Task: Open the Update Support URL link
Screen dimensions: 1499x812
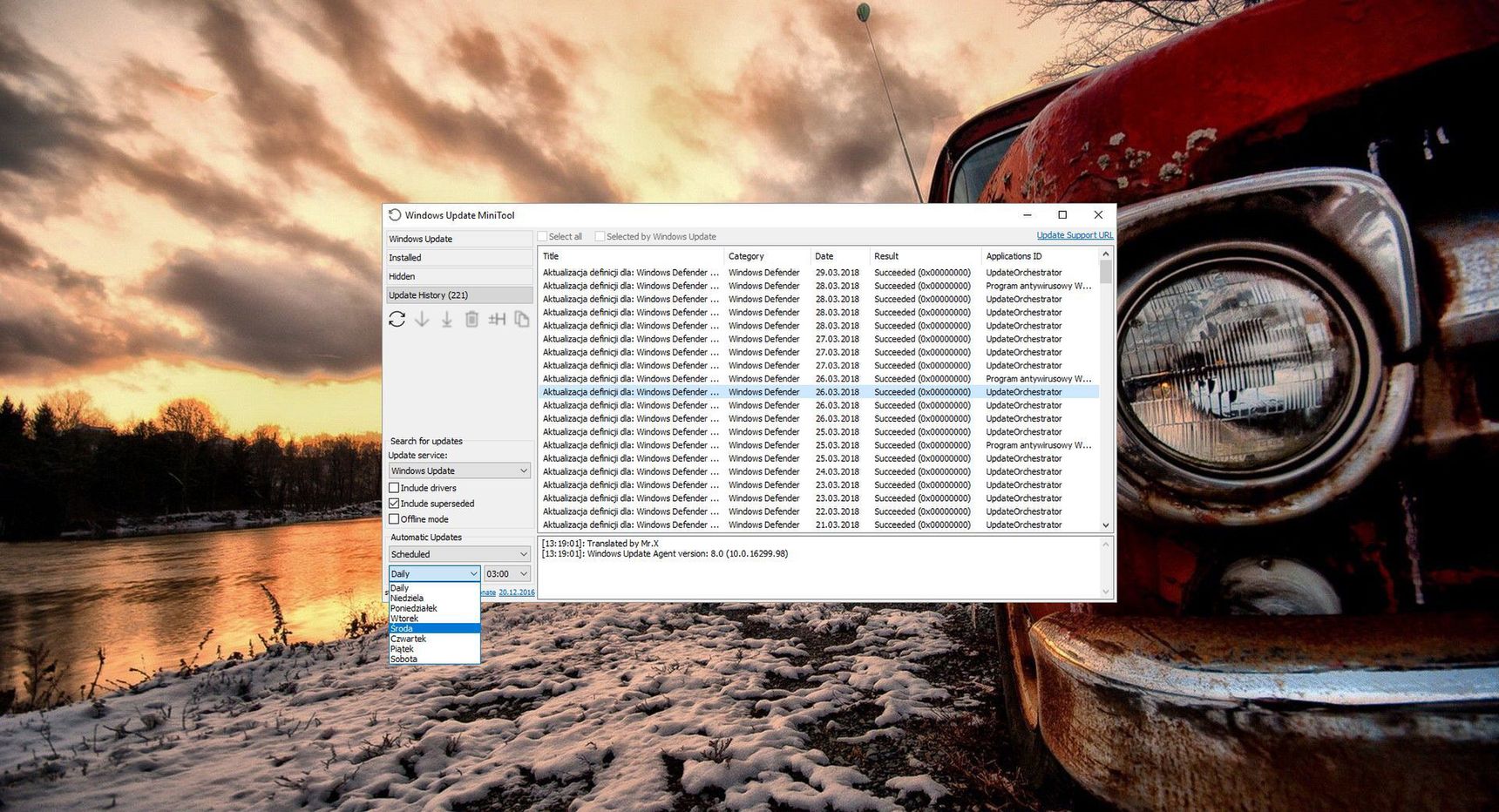Action: coord(1075,235)
